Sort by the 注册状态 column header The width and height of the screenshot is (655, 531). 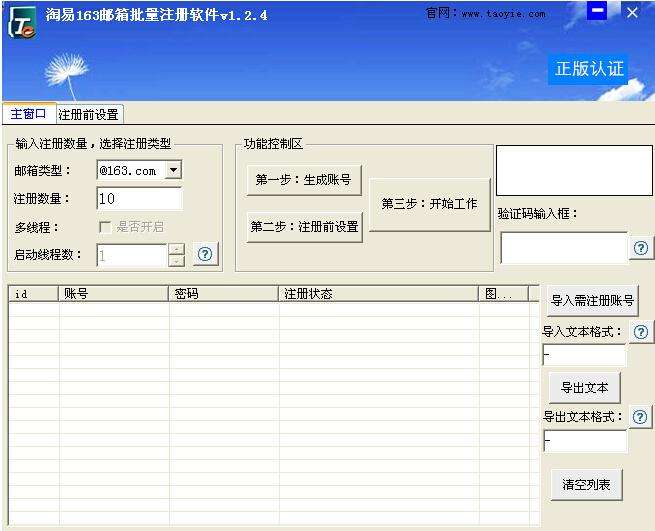(378, 294)
